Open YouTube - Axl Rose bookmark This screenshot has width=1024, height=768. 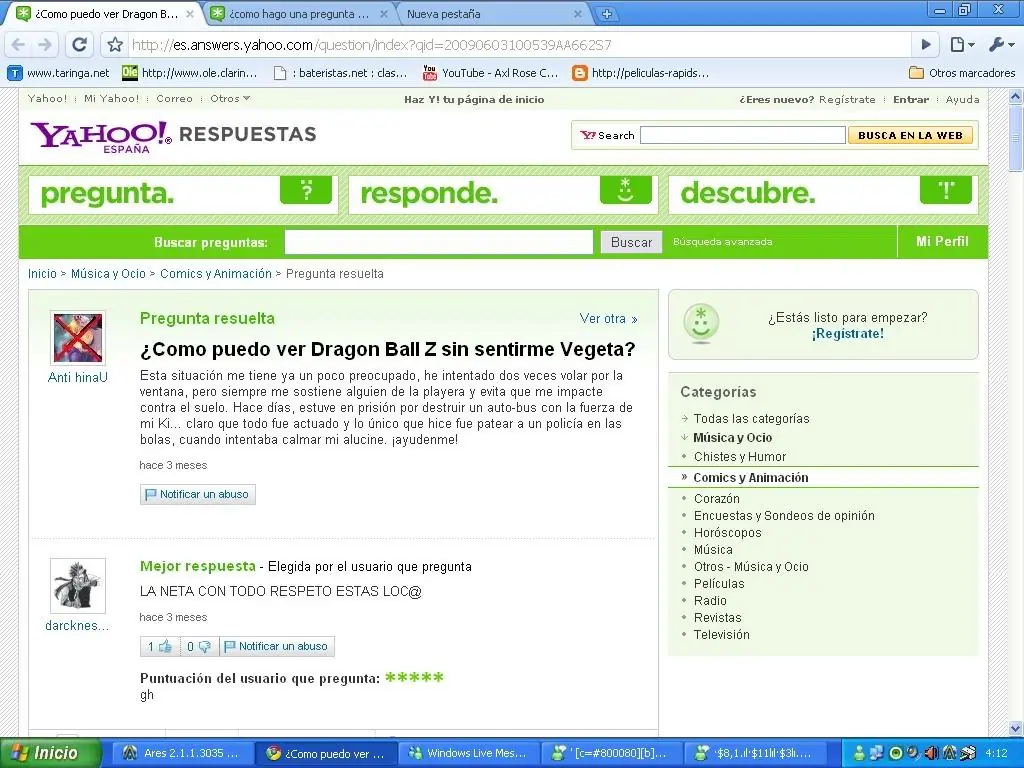(490, 73)
